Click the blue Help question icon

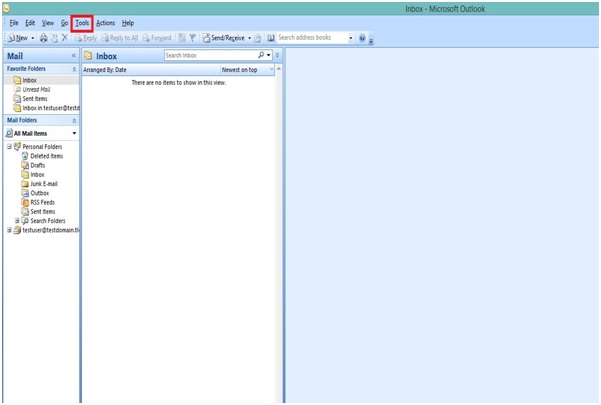[362, 38]
